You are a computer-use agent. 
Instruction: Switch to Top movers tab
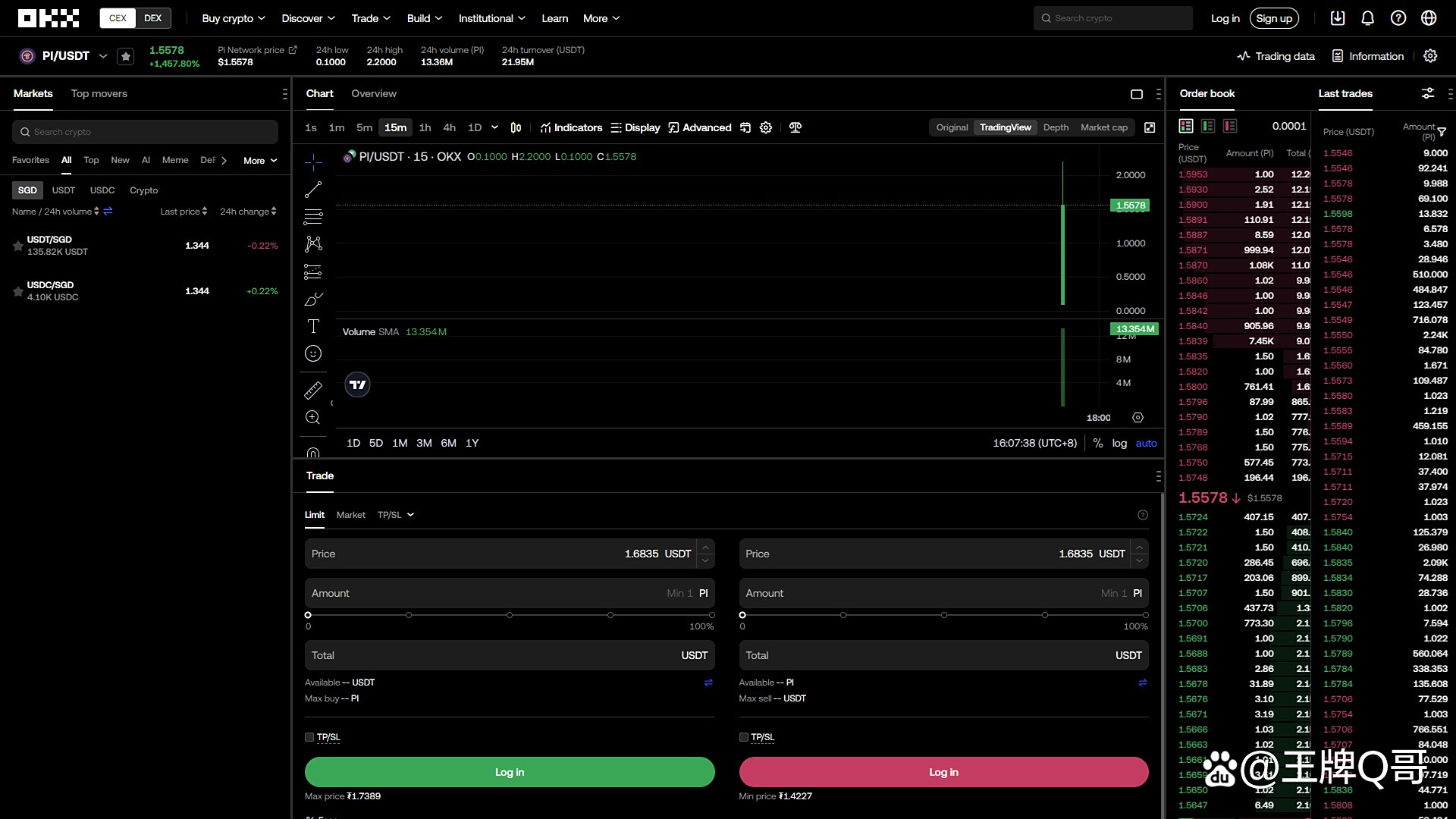click(x=99, y=93)
